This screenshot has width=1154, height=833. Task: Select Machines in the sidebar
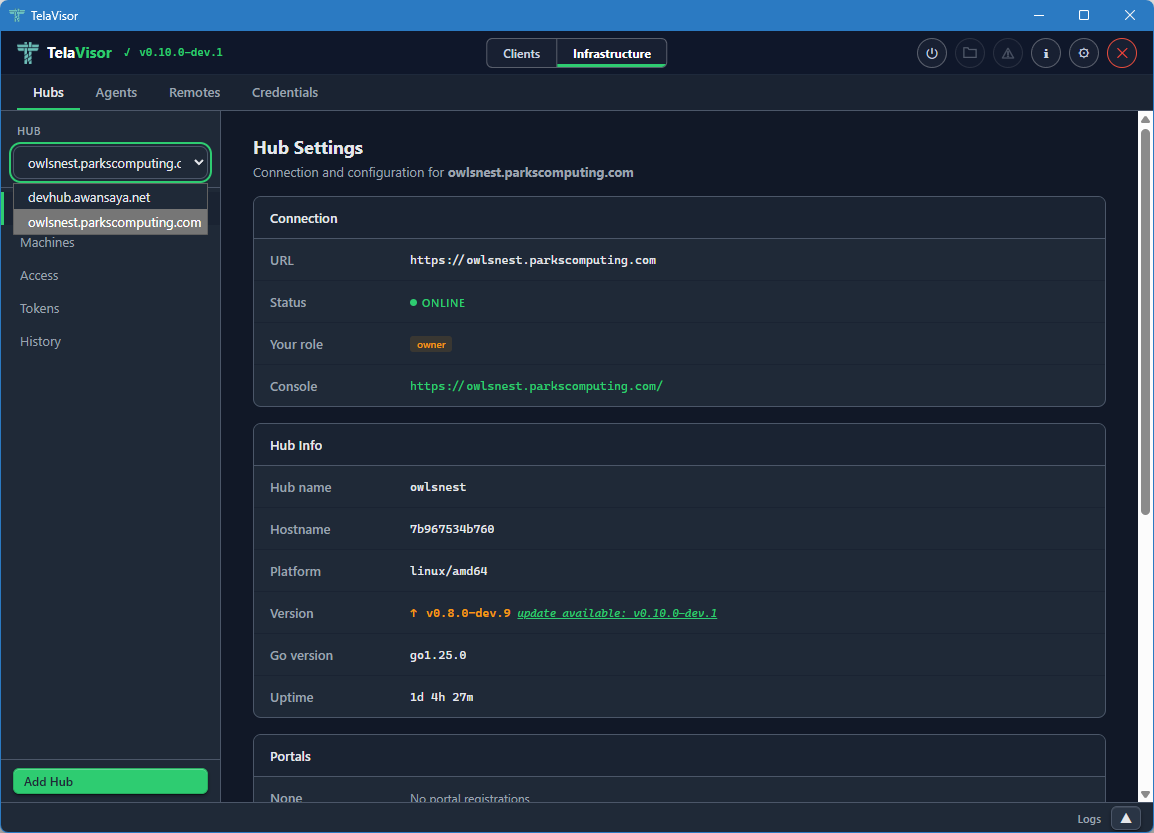click(46, 242)
